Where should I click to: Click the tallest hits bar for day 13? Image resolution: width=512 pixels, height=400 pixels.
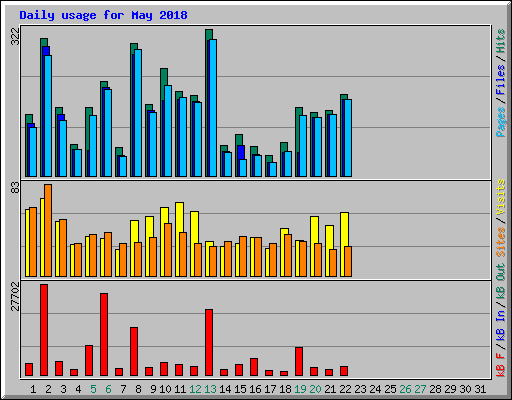[x=209, y=34]
